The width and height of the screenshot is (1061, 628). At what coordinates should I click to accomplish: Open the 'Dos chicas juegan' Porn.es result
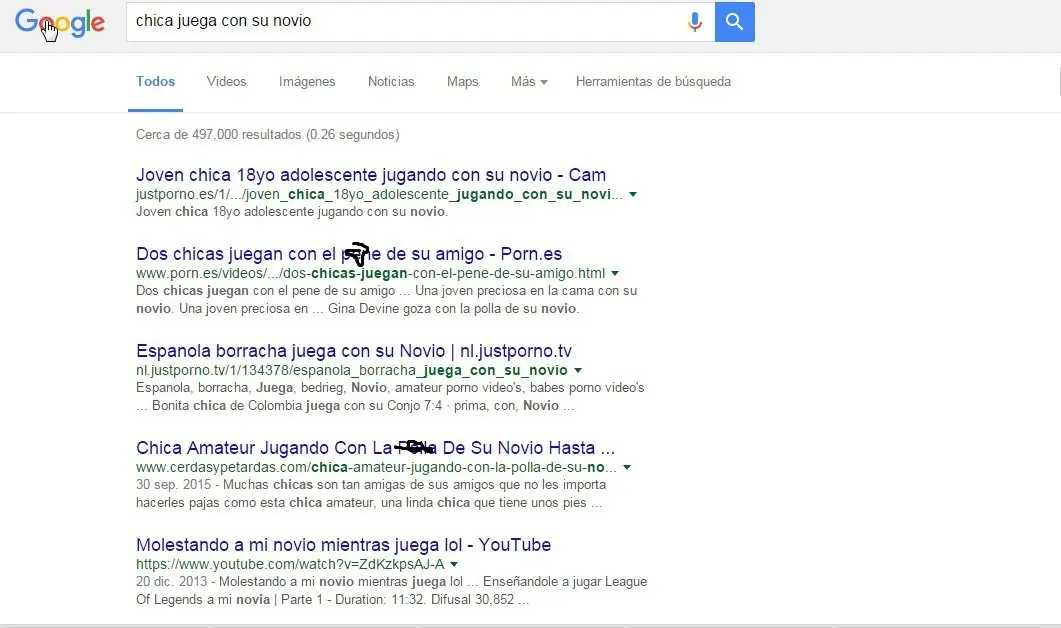pos(349,254)
